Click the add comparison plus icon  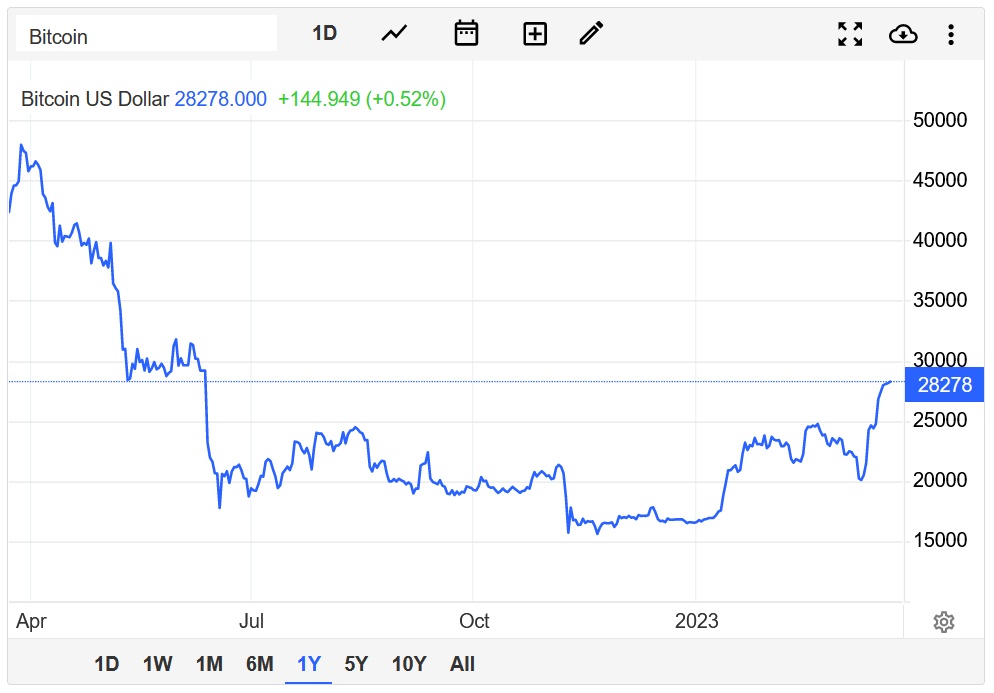pos(535,33)
